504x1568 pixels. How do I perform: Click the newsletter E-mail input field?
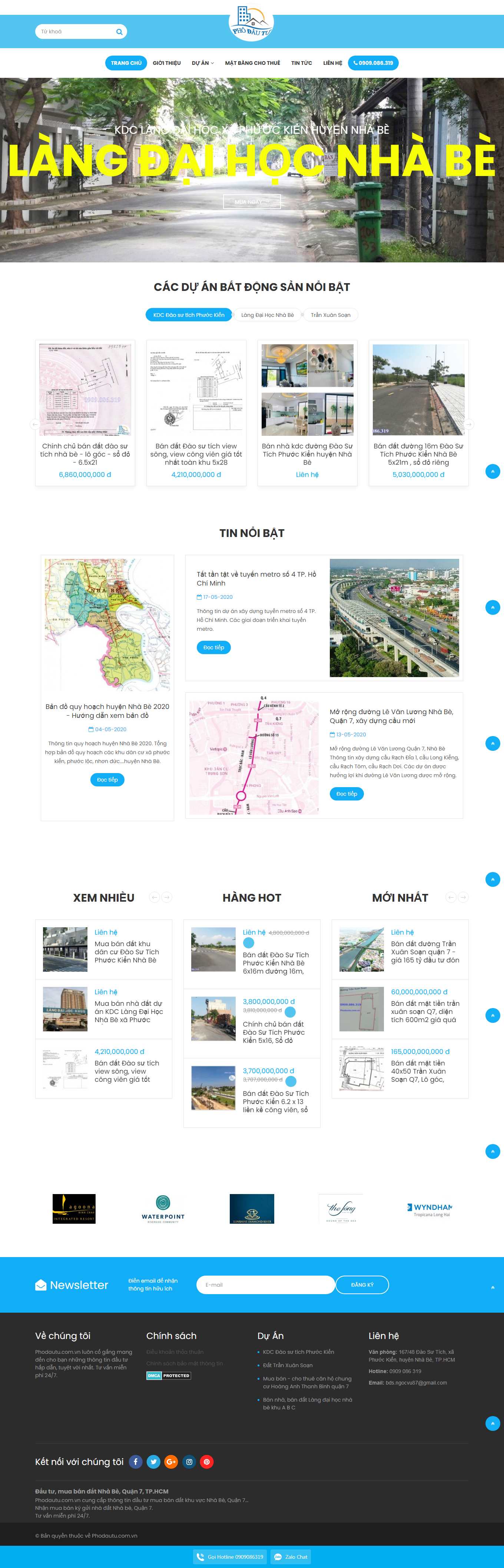coord(265,1284)
